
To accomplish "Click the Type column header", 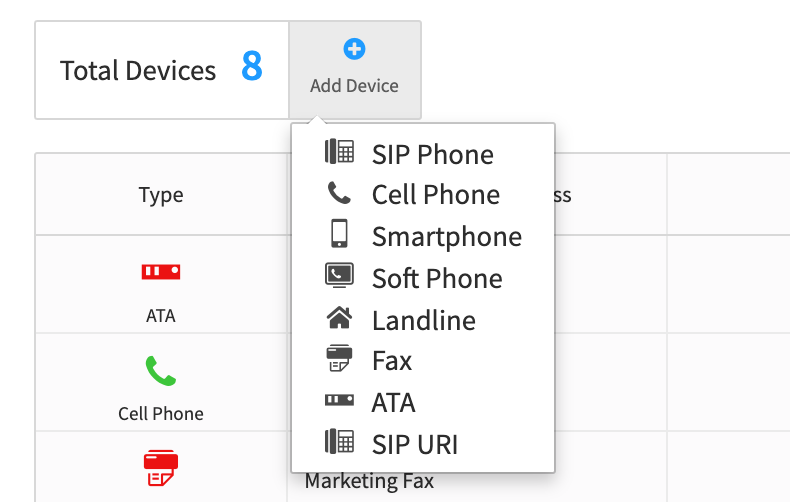I will pos(161,195).
